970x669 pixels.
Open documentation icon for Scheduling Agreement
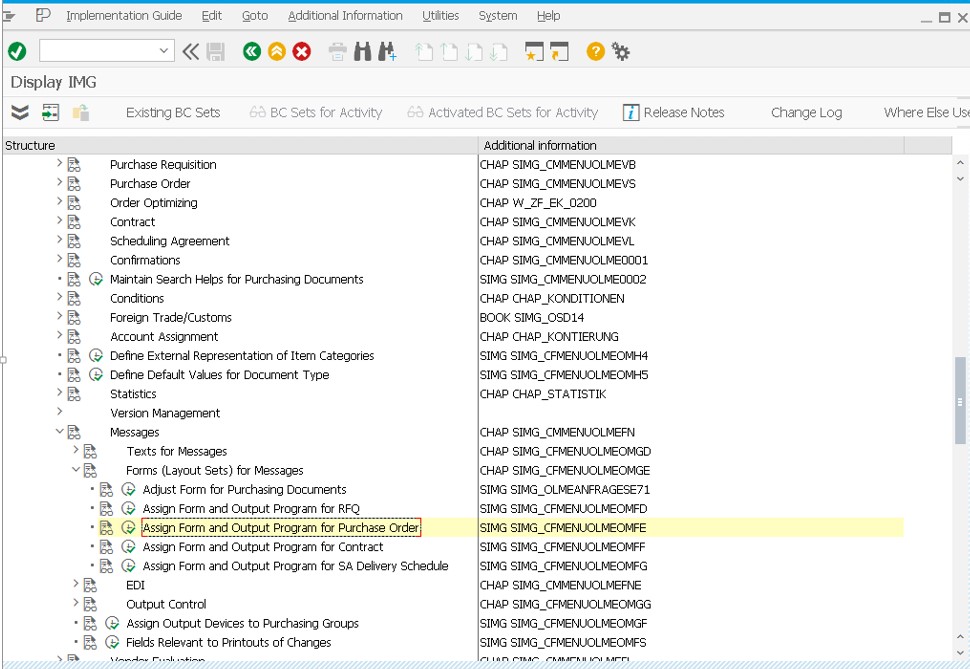[74, 241]
